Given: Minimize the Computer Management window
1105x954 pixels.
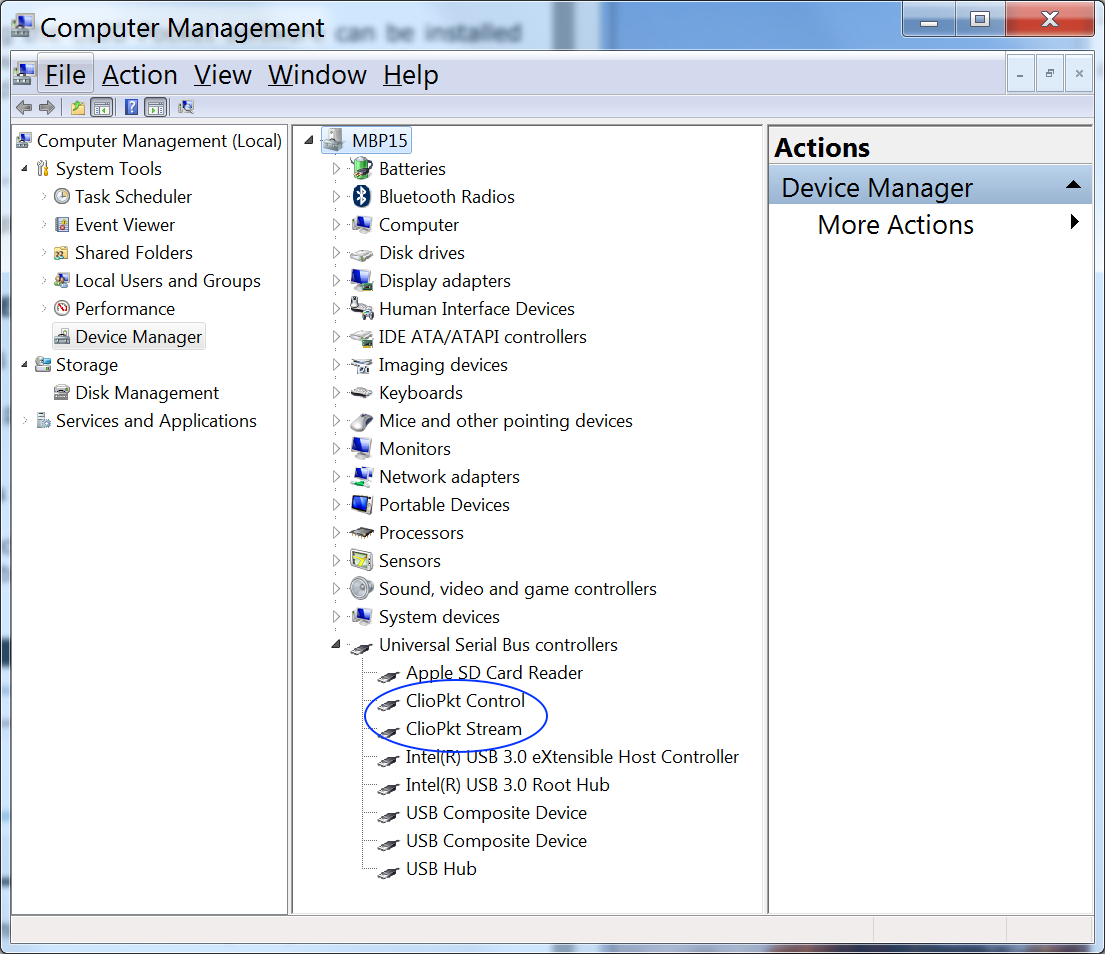Looking at the screenshot, I should 929,19.
